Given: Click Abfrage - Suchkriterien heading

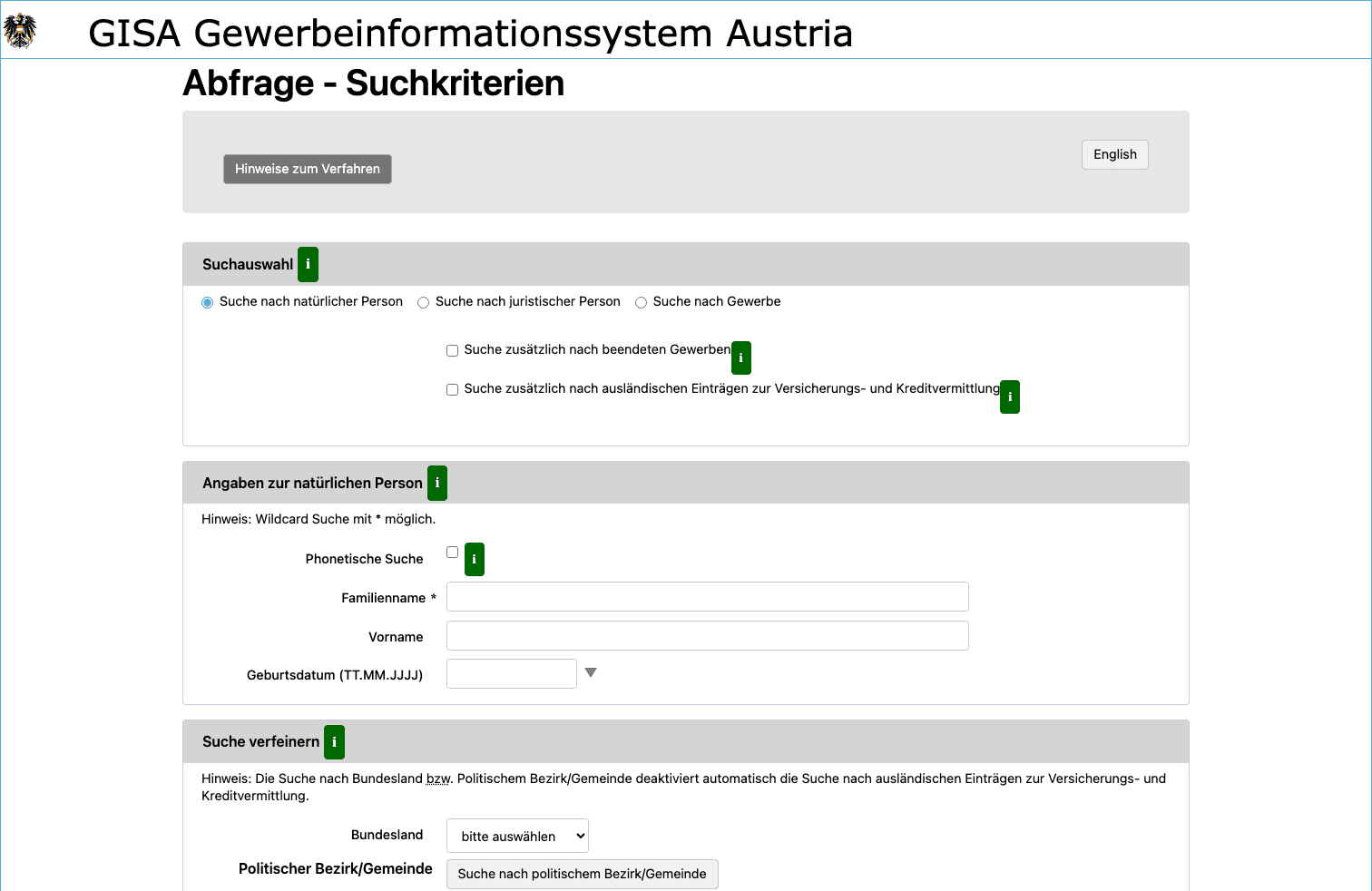Looking at the screenshot, I should coord(373,83).
